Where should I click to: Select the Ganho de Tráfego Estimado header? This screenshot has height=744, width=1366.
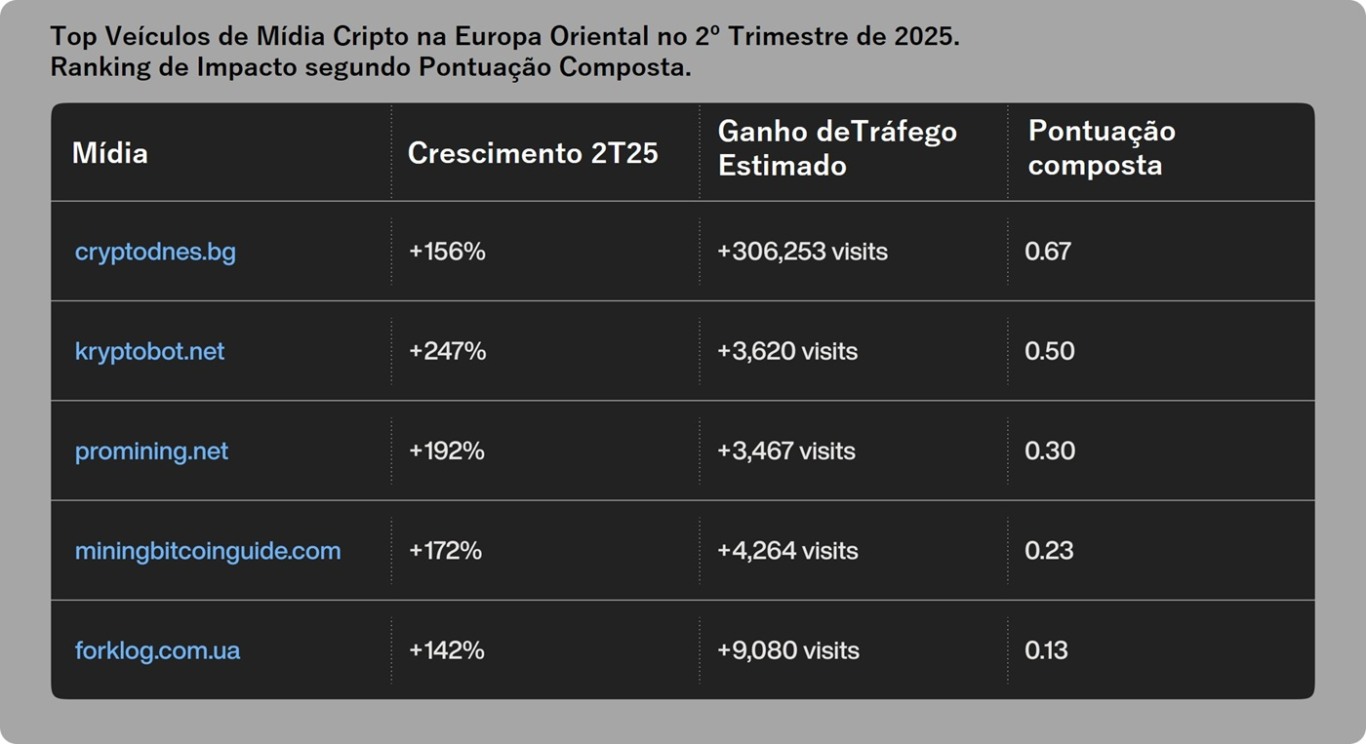click(x=837, y=148)
